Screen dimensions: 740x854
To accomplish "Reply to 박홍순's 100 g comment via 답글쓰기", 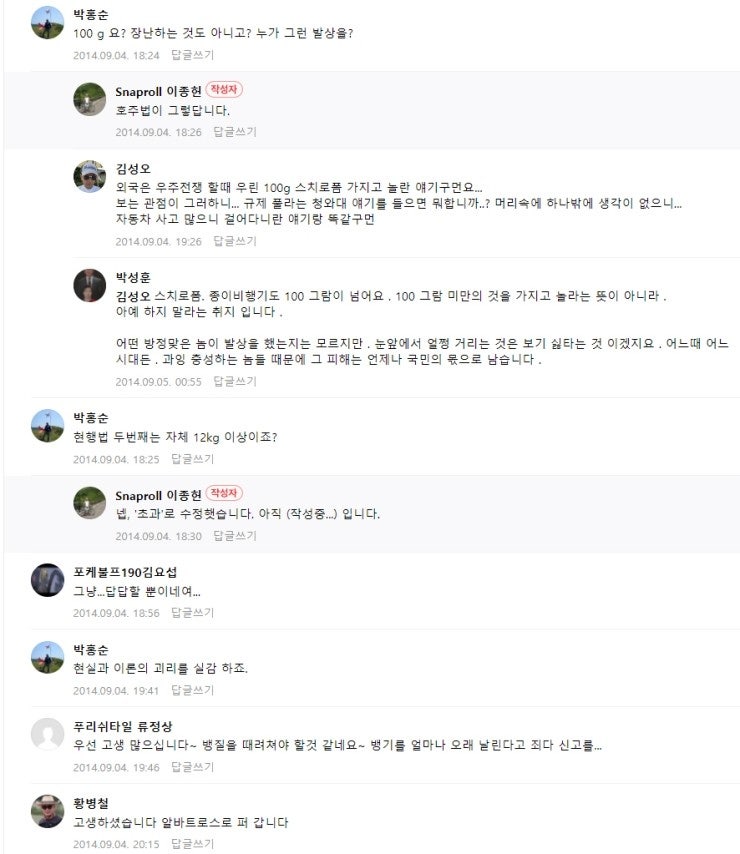I will point(192,55).
